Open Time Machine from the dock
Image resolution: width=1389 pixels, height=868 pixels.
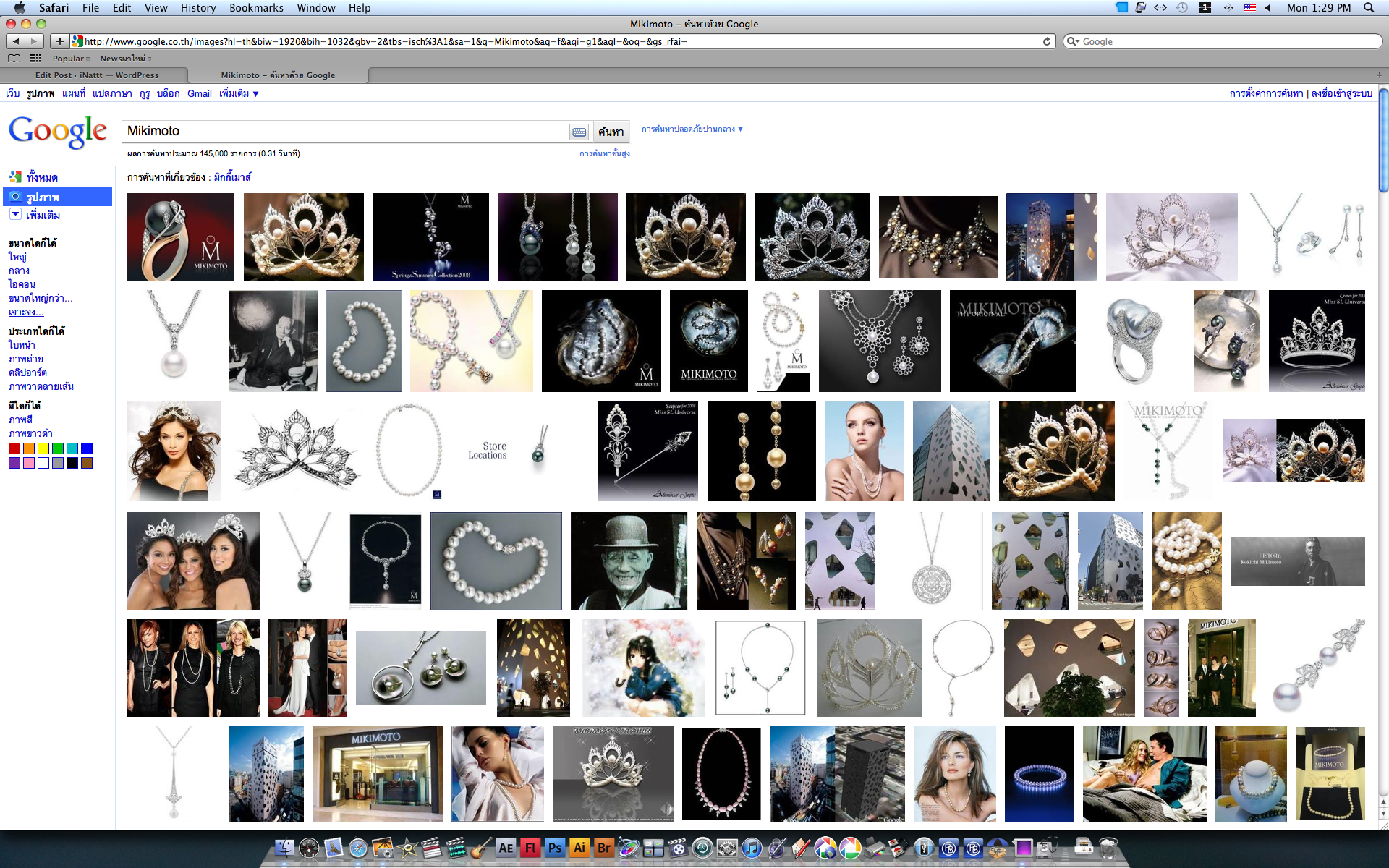(702, 847)
